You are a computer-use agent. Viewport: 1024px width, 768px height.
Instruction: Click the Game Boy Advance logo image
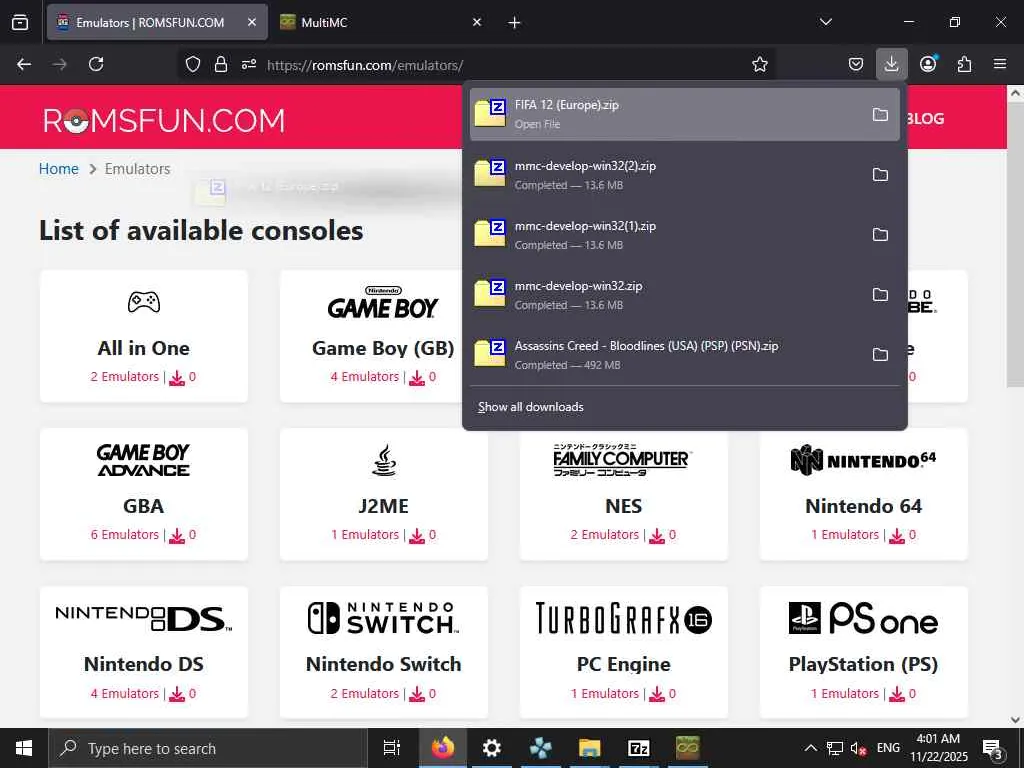click(x=144, y=460)
